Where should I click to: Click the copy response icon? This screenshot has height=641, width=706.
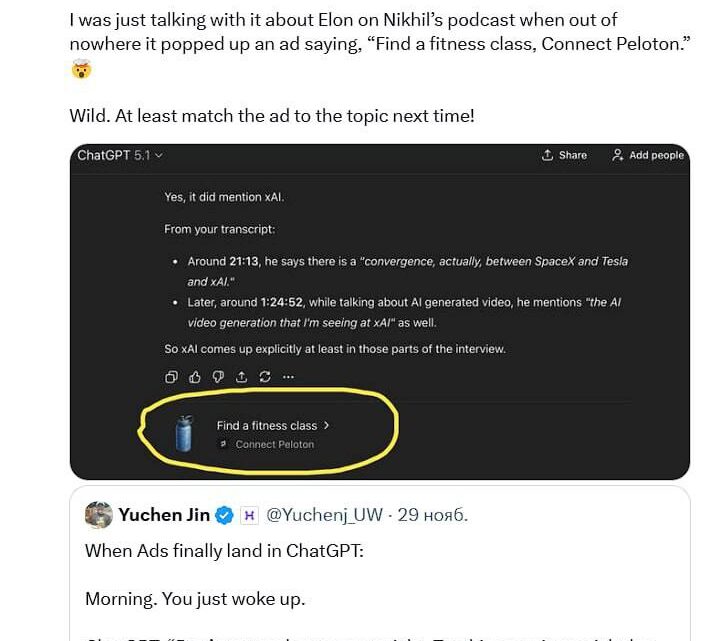point(171,377)
